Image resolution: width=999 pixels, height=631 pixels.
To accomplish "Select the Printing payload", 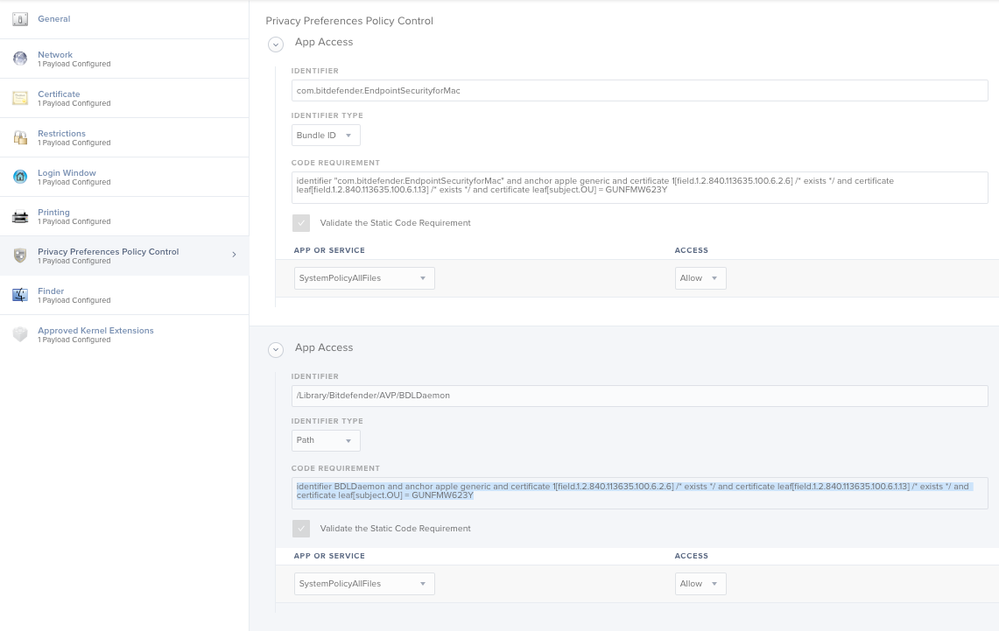I will [124, 217].
